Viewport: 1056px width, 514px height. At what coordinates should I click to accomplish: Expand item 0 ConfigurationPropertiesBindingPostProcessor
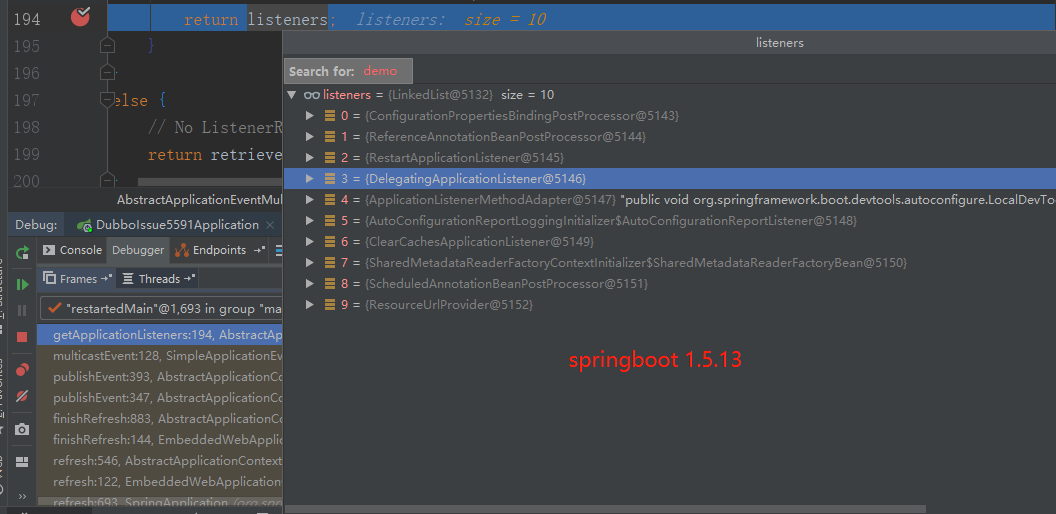point(310,116)
